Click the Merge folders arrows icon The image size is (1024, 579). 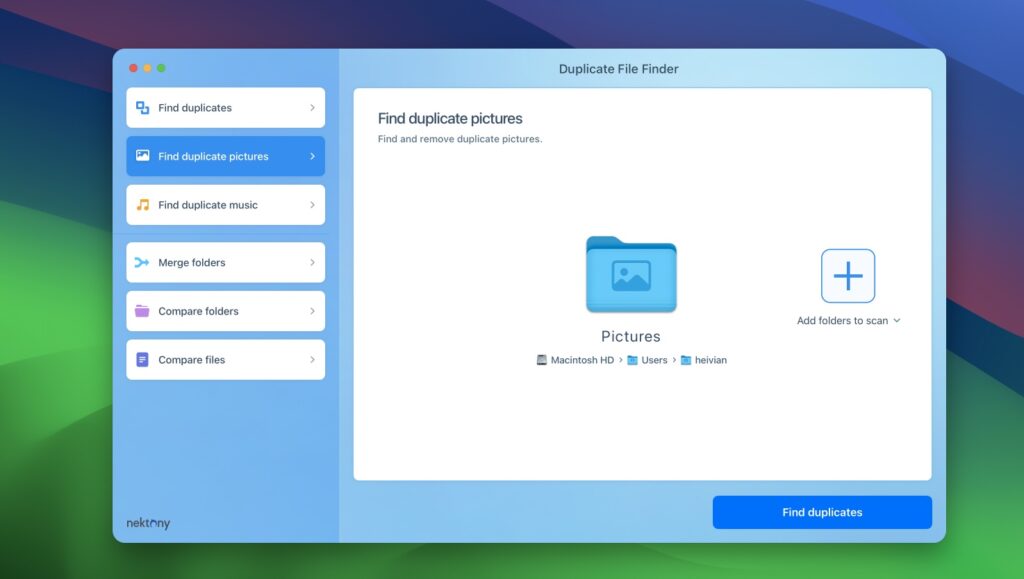(x=143, y=262)
